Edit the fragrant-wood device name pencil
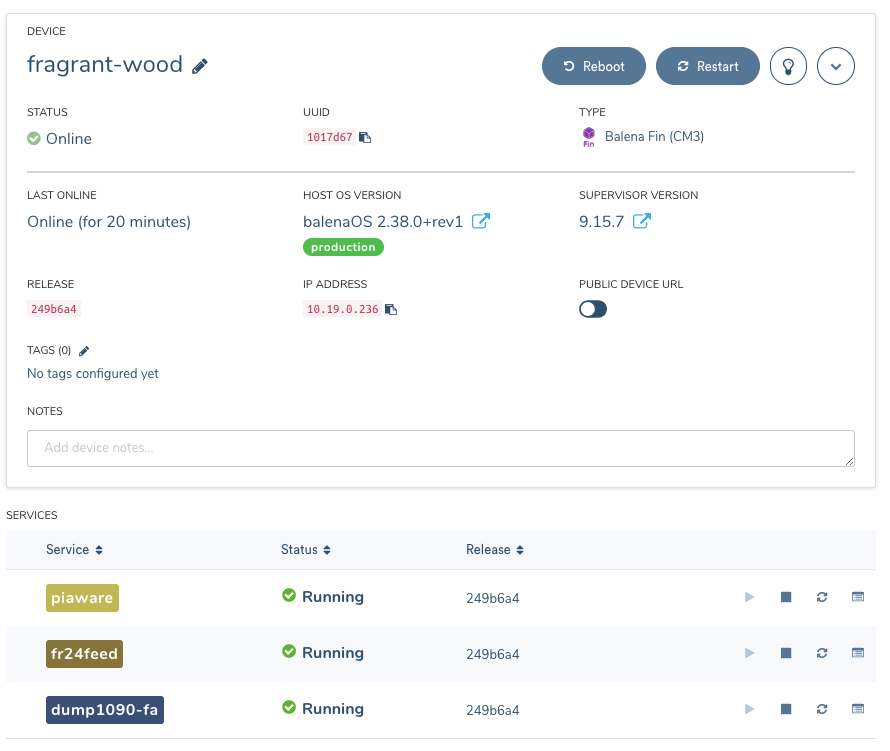Viewport: 890px width, 751px height. (x=200, y=66)
